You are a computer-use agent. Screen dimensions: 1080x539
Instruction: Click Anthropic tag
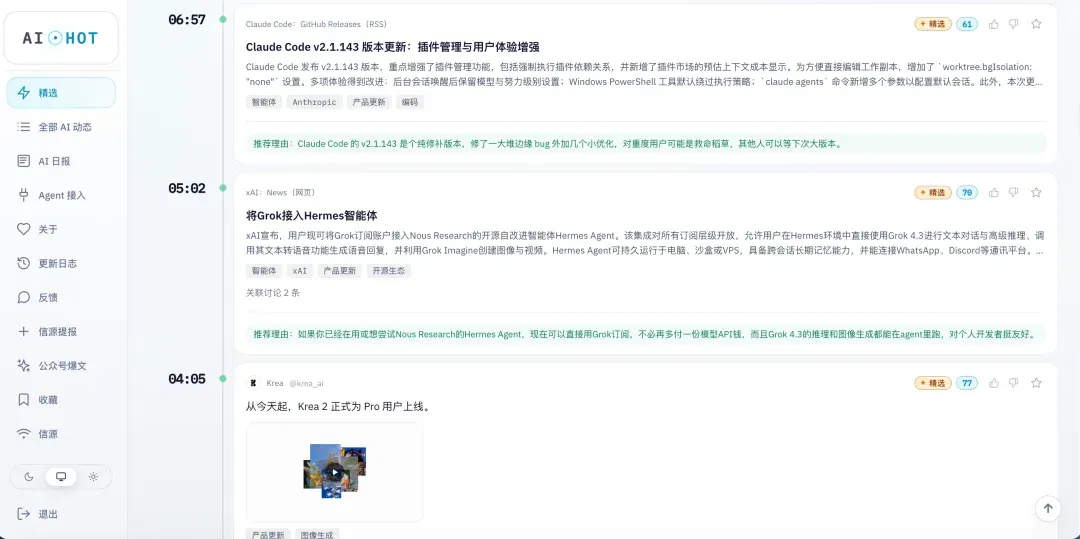pyautogui.click(x=314, y=102)
